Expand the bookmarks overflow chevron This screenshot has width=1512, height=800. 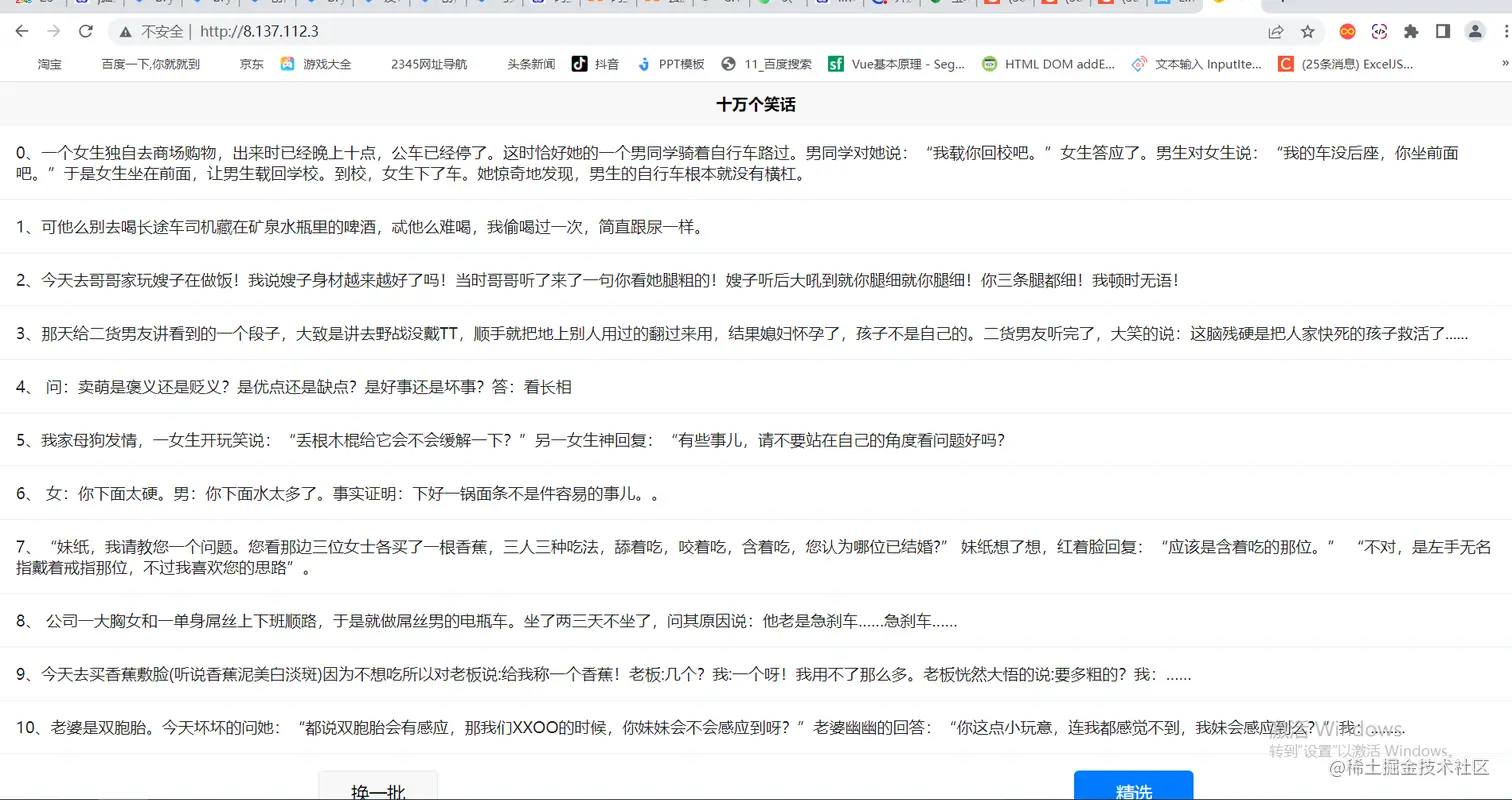1503,64
